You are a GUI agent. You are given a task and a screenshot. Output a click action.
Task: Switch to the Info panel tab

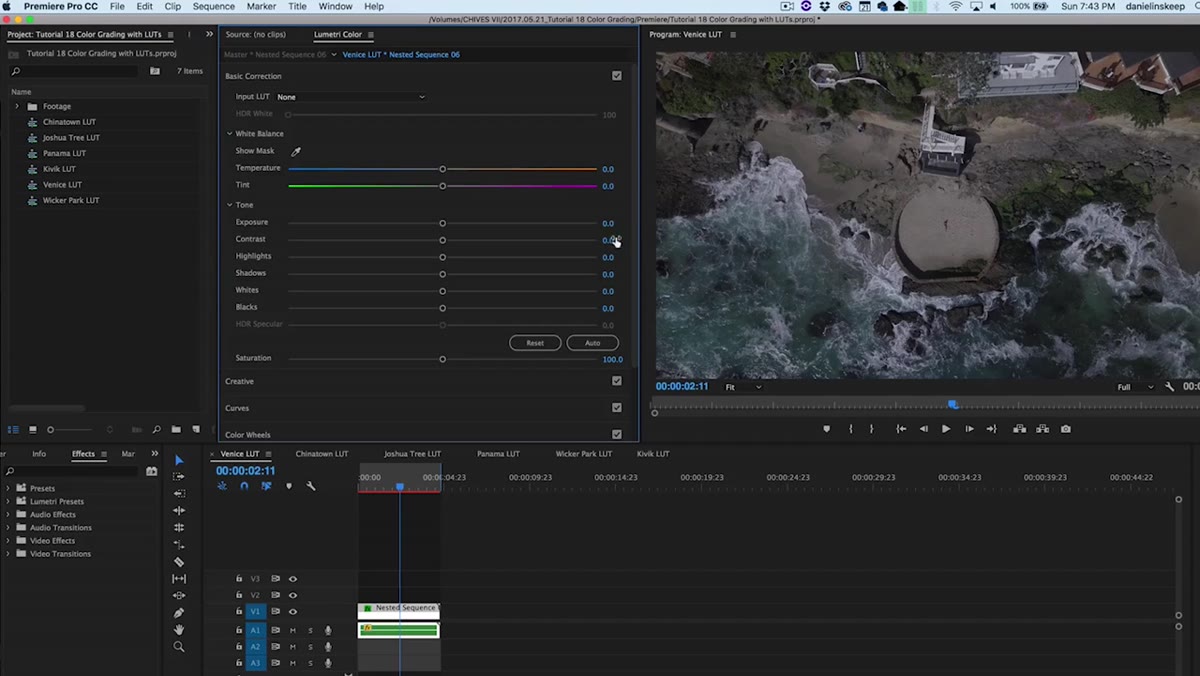39,454
